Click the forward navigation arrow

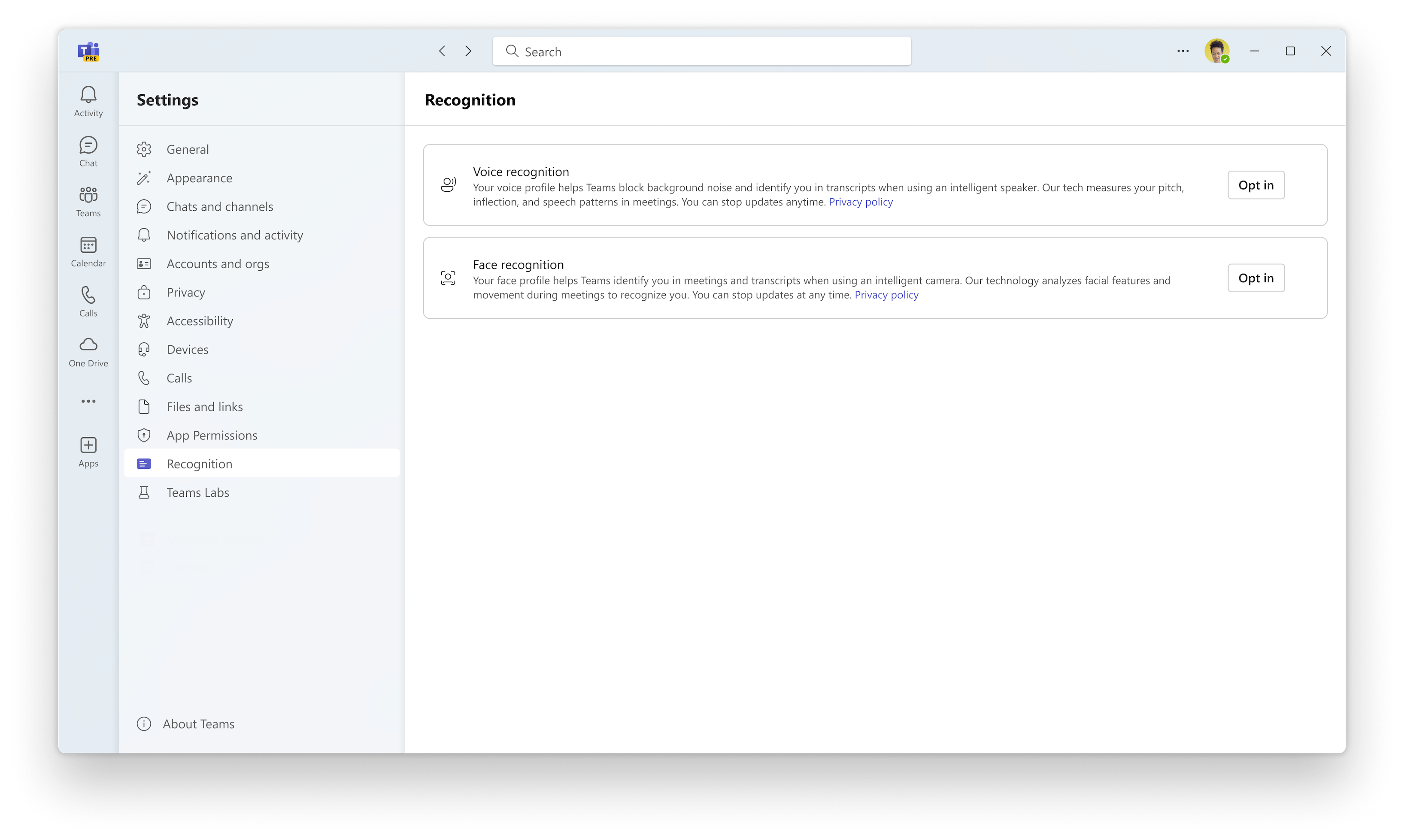point(468,51)
